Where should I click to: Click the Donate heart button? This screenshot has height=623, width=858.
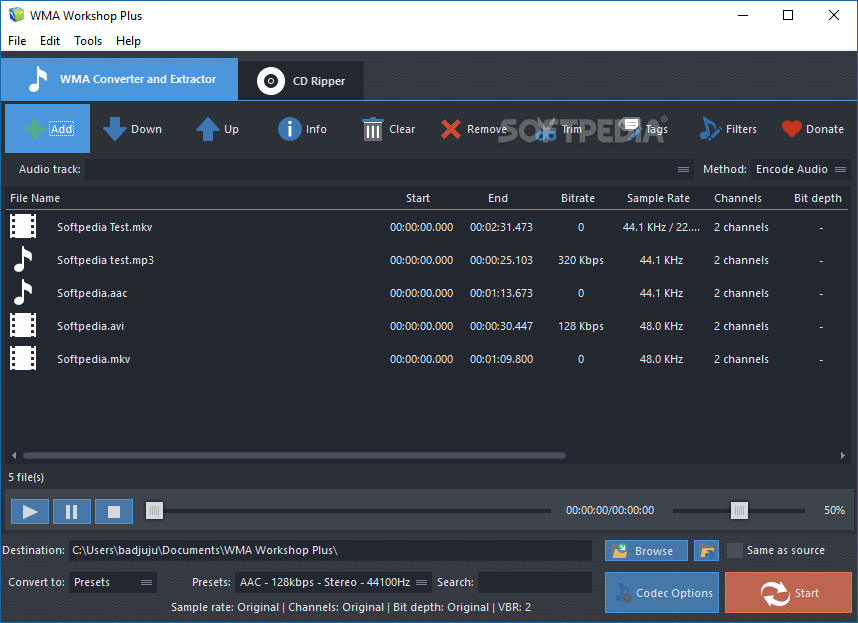[x=813, y=129]
